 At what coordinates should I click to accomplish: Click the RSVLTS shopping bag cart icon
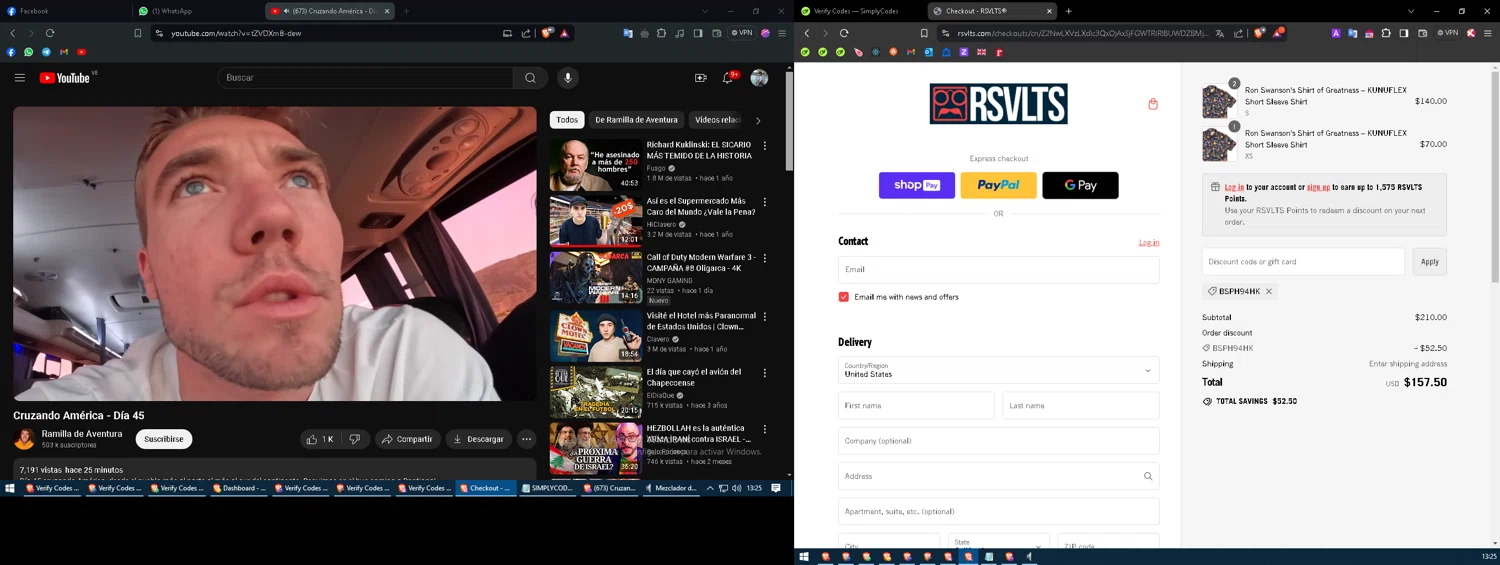(x=1153, y=104)
